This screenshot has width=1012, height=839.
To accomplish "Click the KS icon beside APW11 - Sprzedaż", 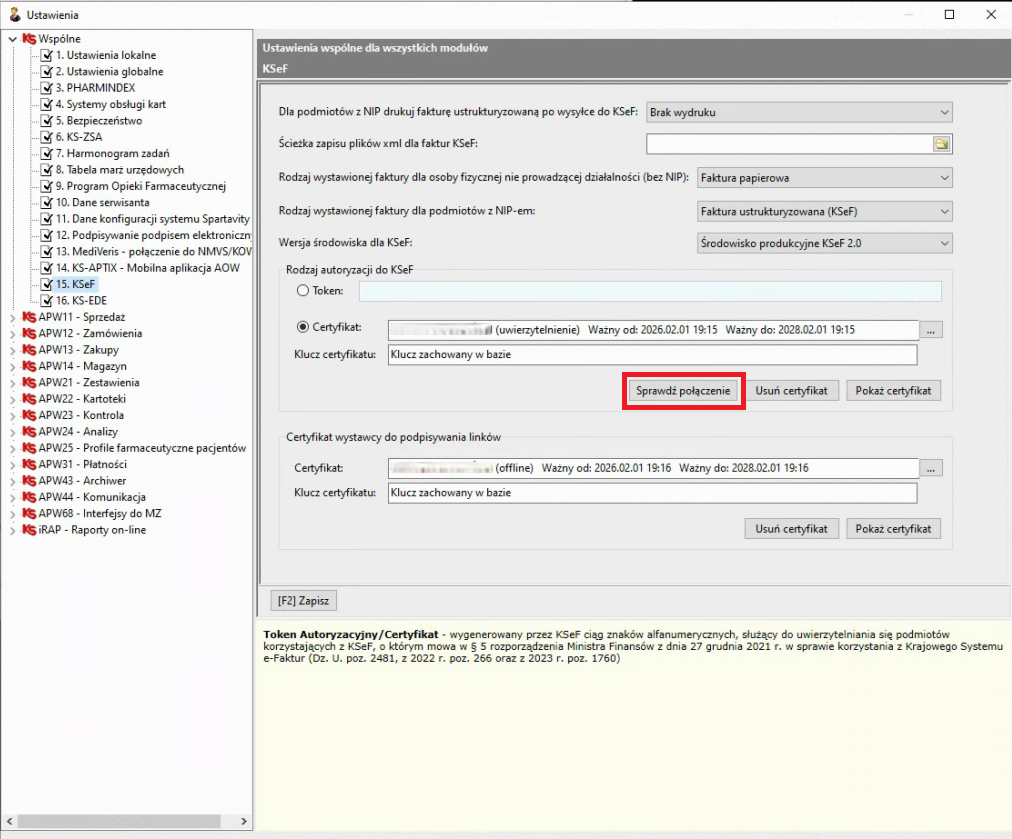I will (x=29, y=317).
